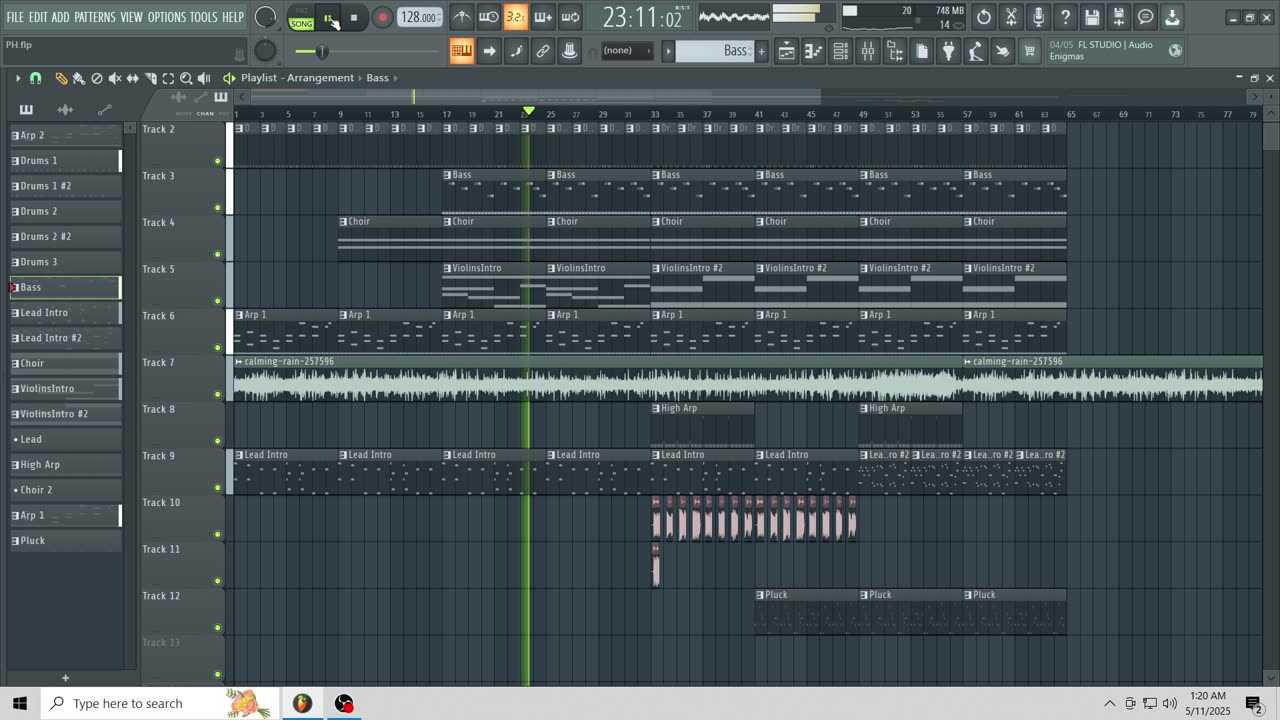Select the ViolinsIntro #2 pattern in picker
This screenshot has height=720, width=1280.
[x=65, y=414]
